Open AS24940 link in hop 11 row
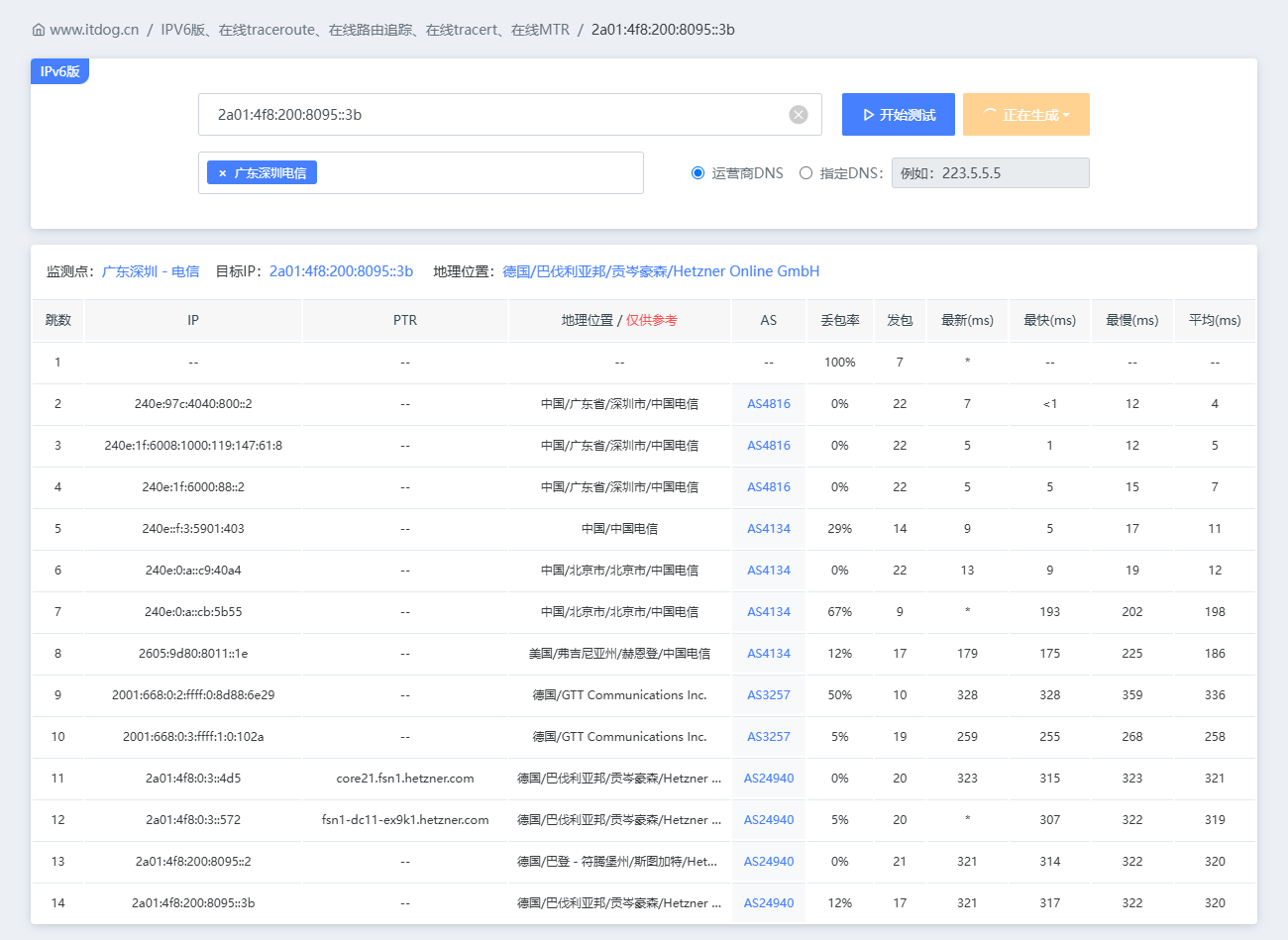Viewport: 1288px width, 940px height. tap(769, 779)
